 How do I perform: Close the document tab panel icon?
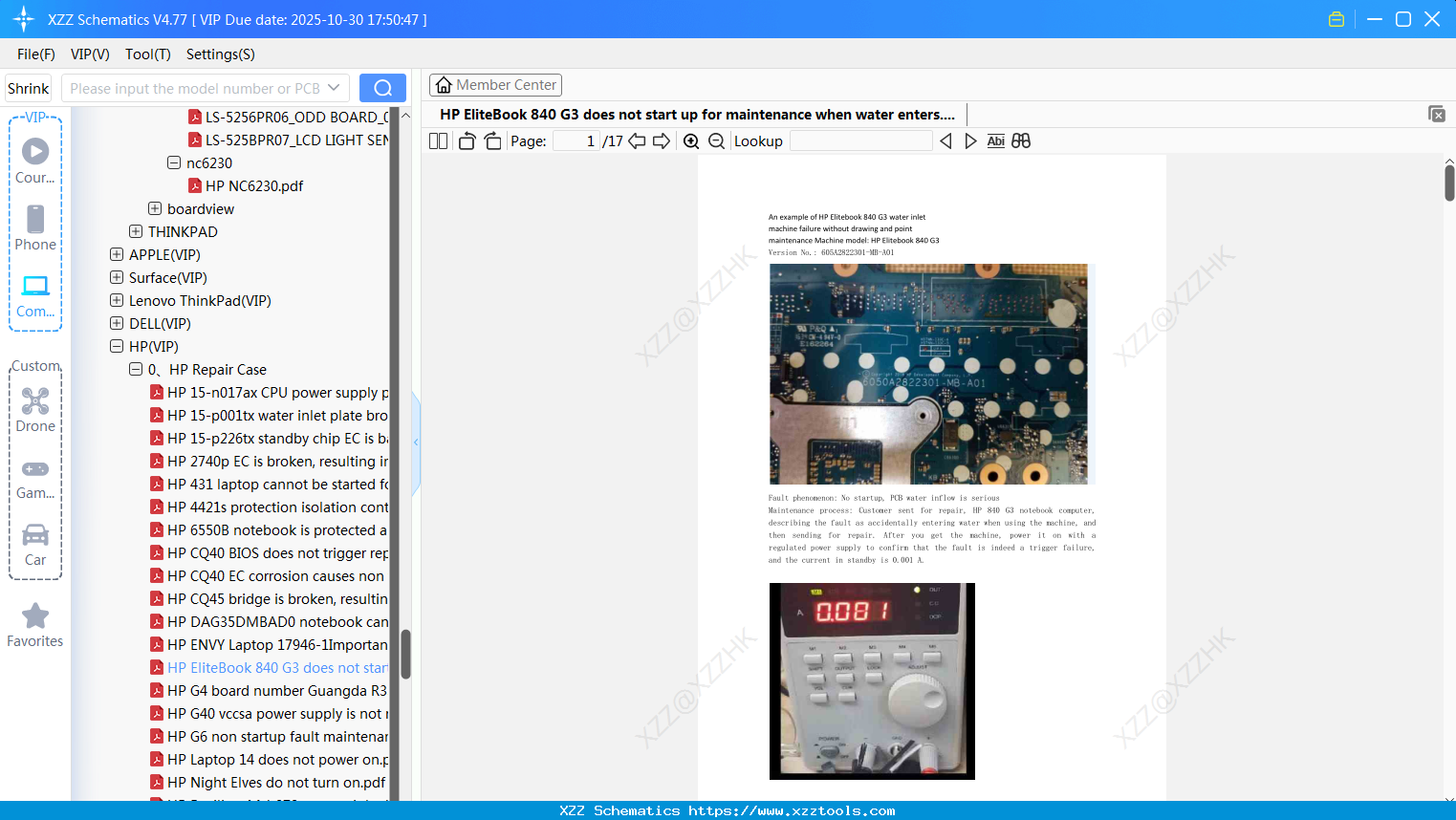pyautogui.click(x=1437, y=114)
